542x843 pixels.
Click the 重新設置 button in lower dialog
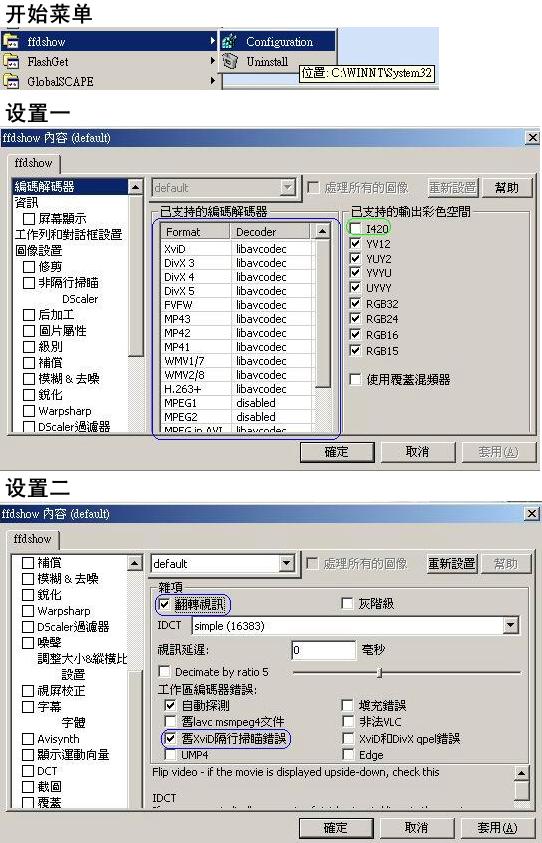pyautogui.click(x=452, y=563)
